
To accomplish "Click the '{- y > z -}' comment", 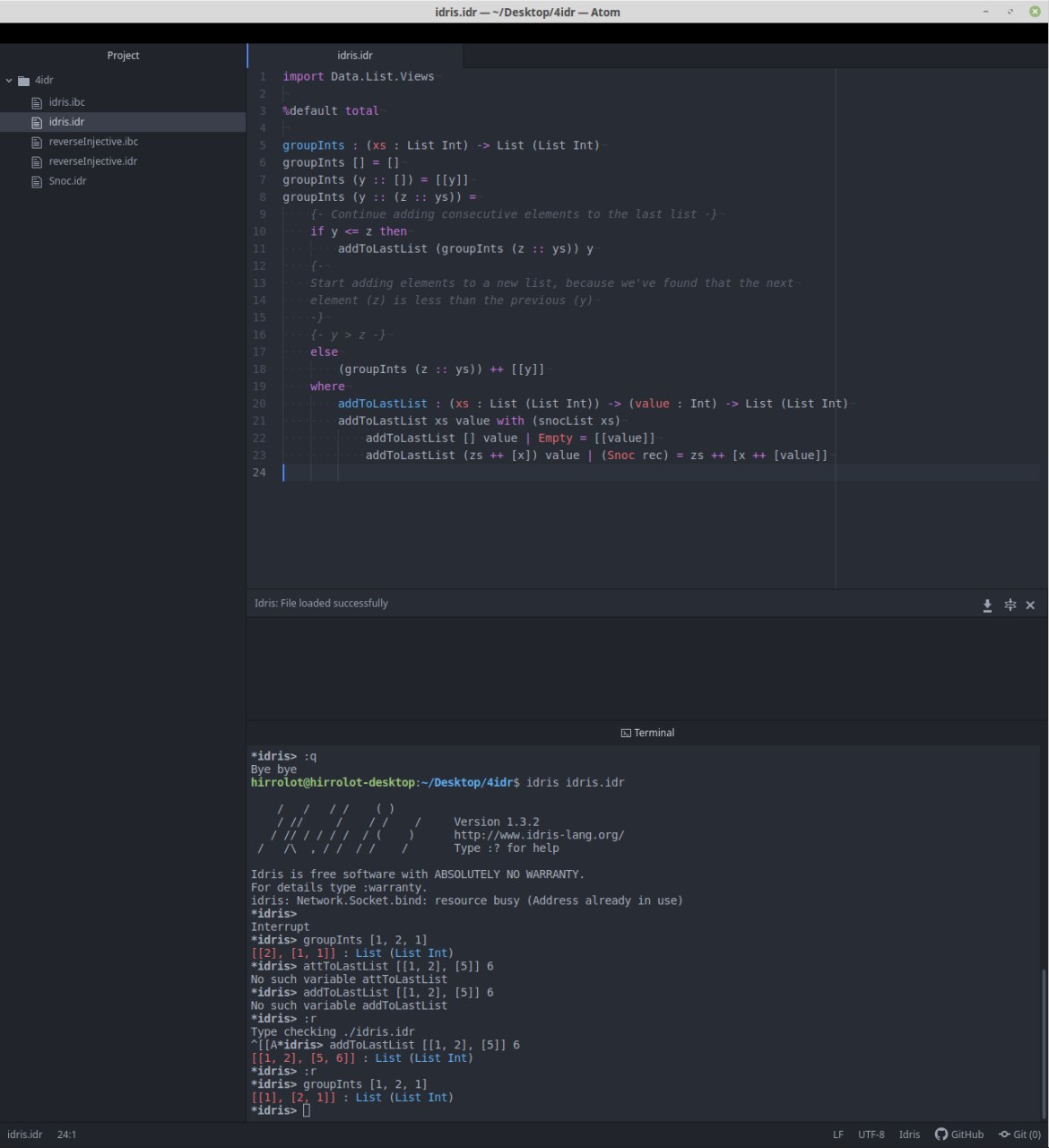I will tap(348, 335).
